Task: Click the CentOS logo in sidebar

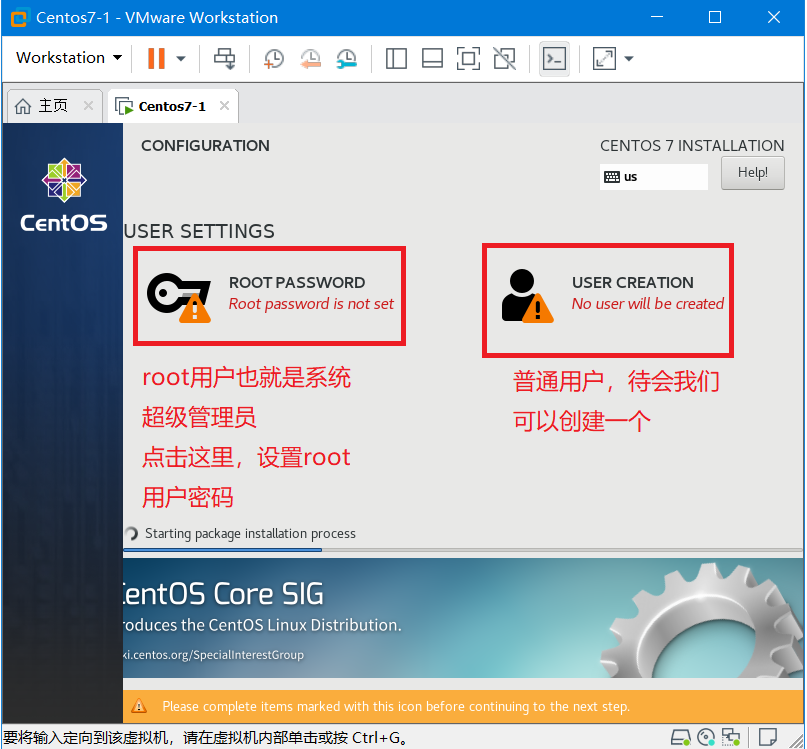Action: tap(64, 195)
